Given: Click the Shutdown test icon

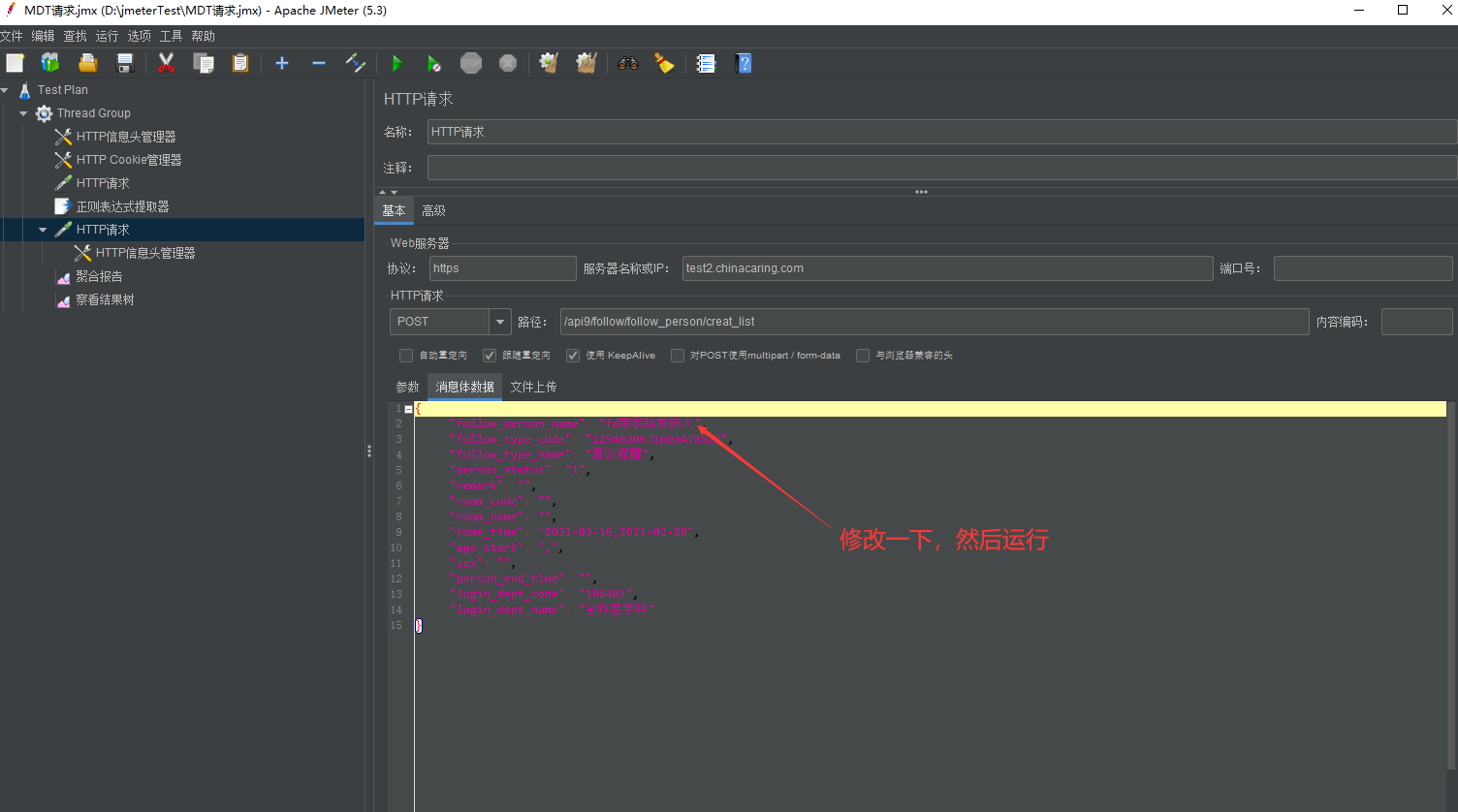Looking at the screenshot, I should point(508,63).
